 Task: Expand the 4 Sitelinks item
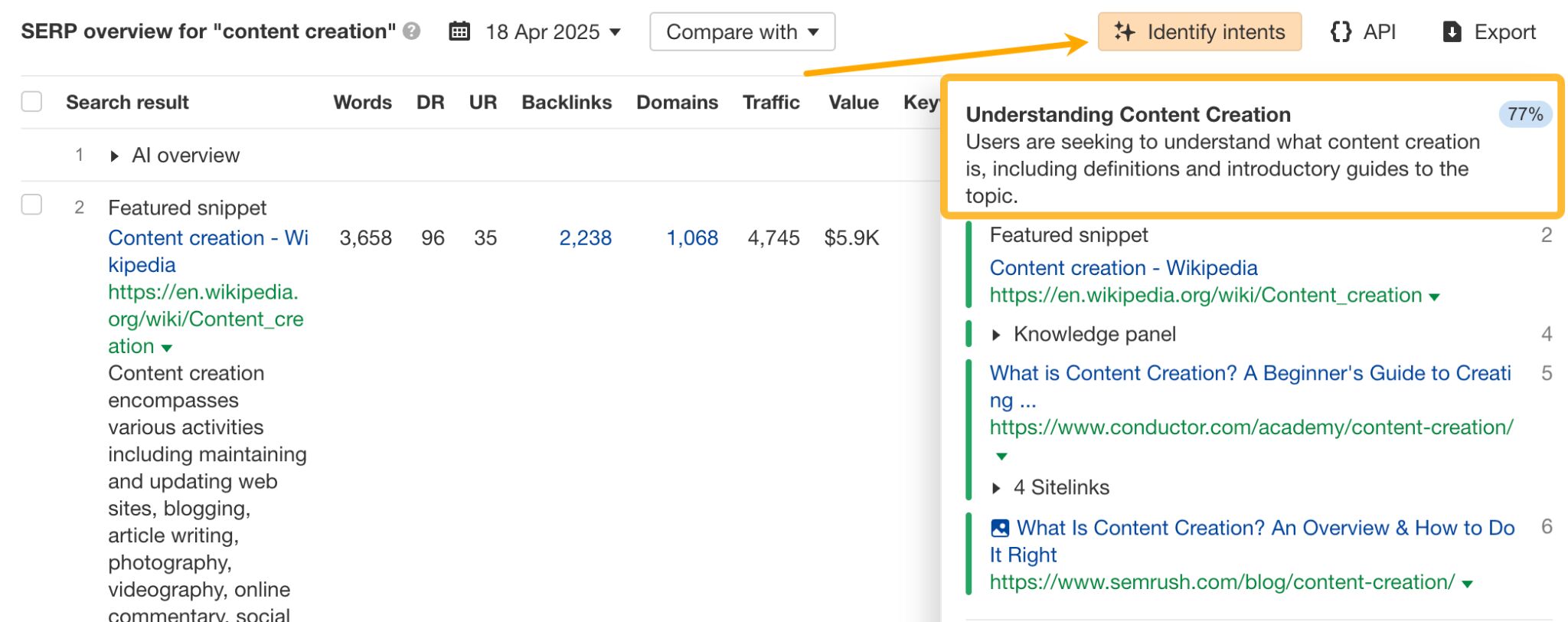pos(996,488)
